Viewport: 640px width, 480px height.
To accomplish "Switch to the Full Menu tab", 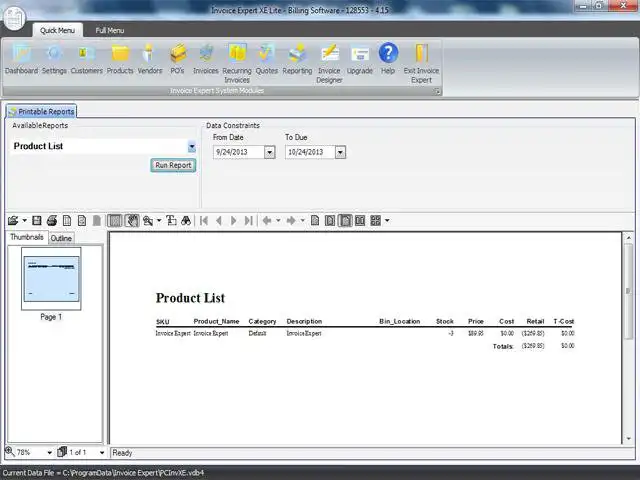I will click(110, 31).
